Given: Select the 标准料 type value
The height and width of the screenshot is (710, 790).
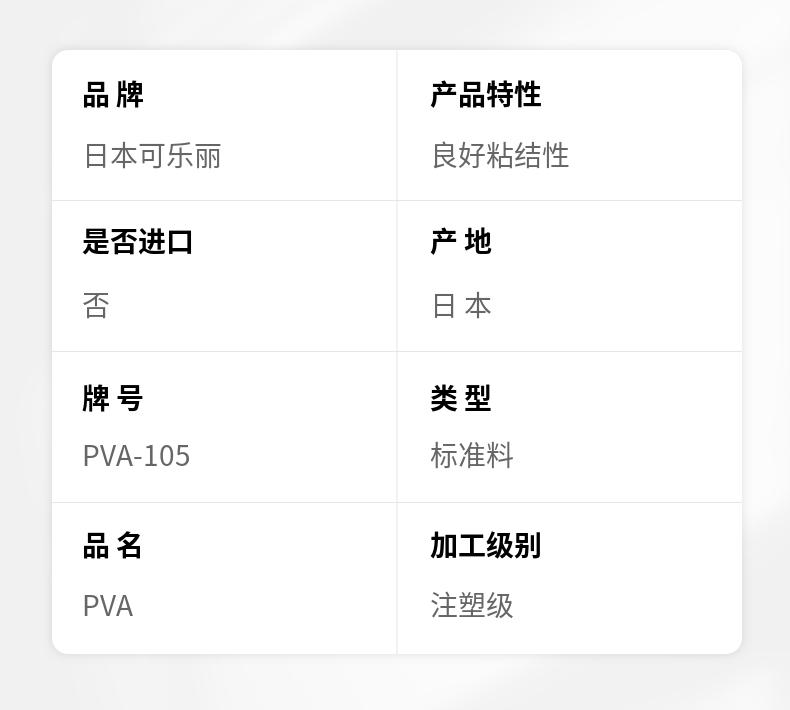Looking at the screenshot, I should click(x=472, y=456).
